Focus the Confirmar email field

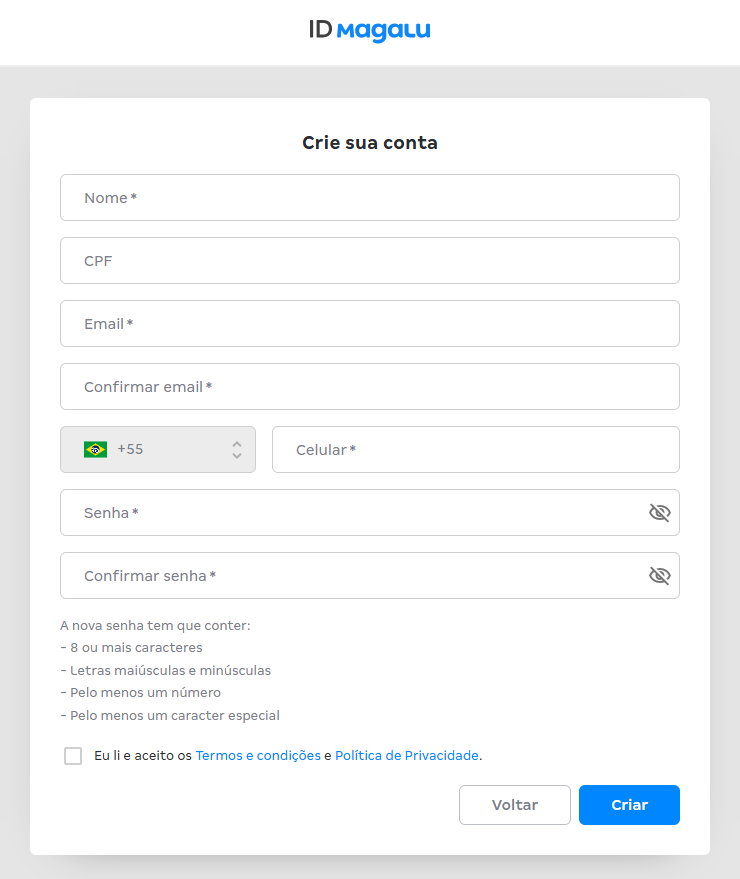[x=370, y=387]
